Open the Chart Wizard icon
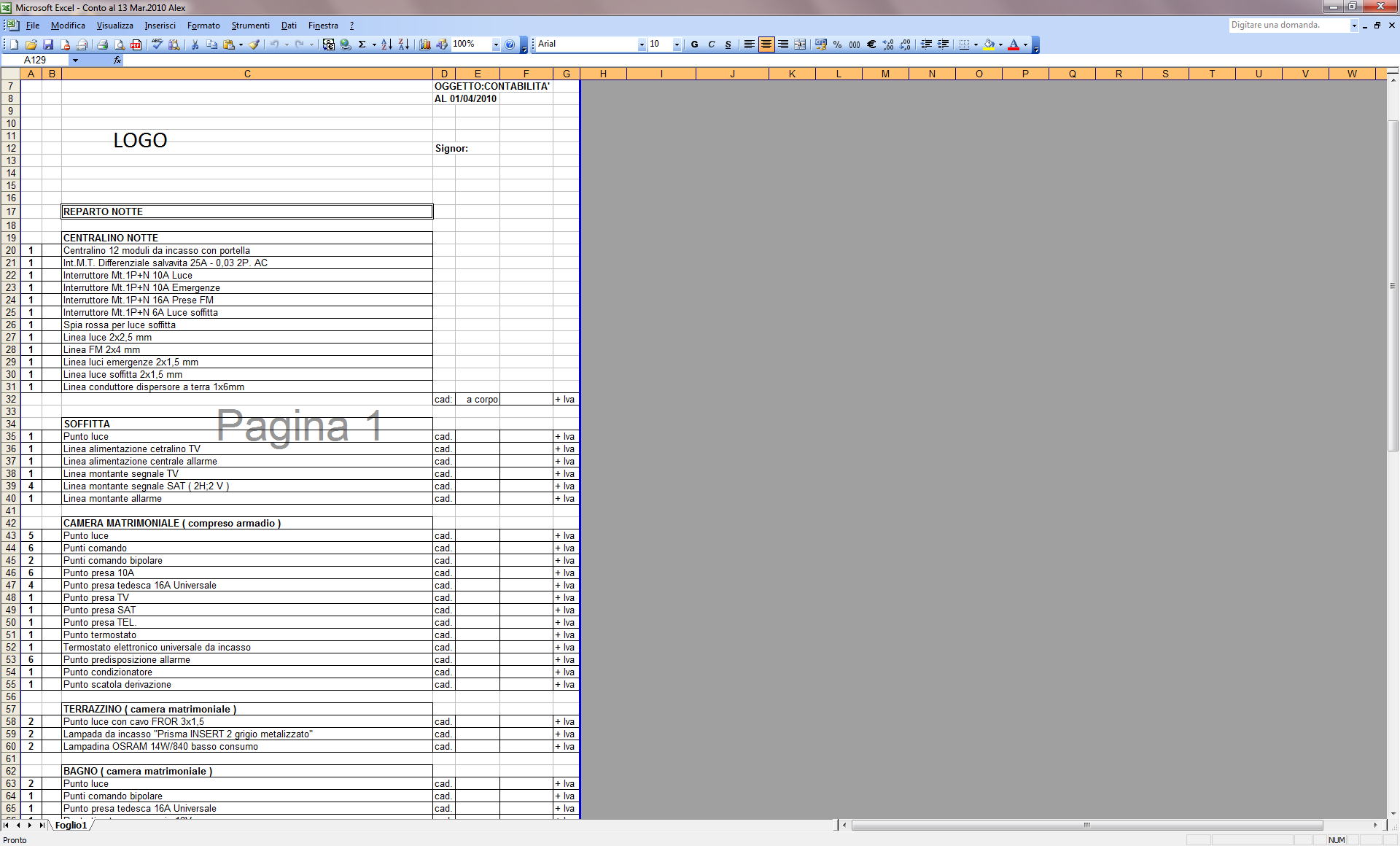The image size is (1400, 846). pos(425,44)
